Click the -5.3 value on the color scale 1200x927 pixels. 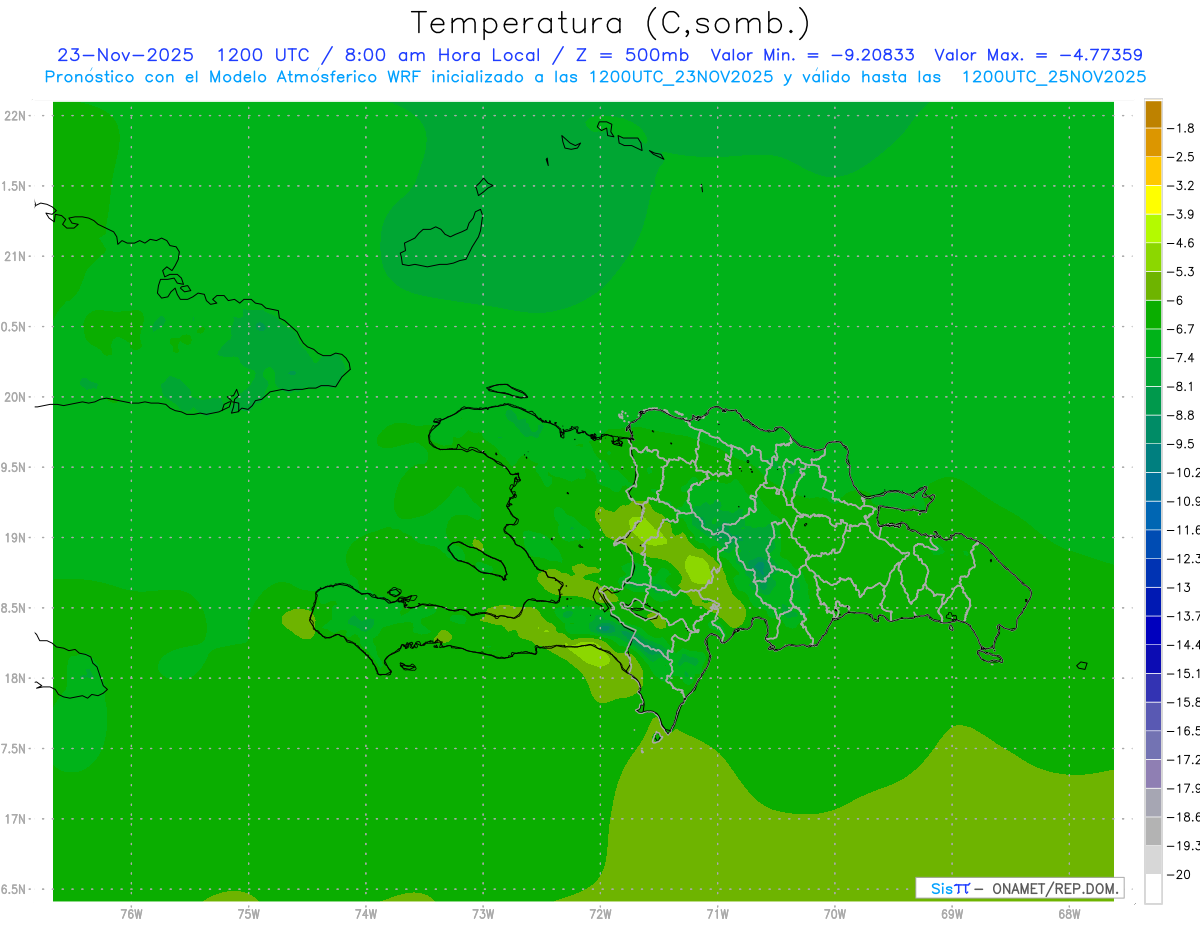1181,271
